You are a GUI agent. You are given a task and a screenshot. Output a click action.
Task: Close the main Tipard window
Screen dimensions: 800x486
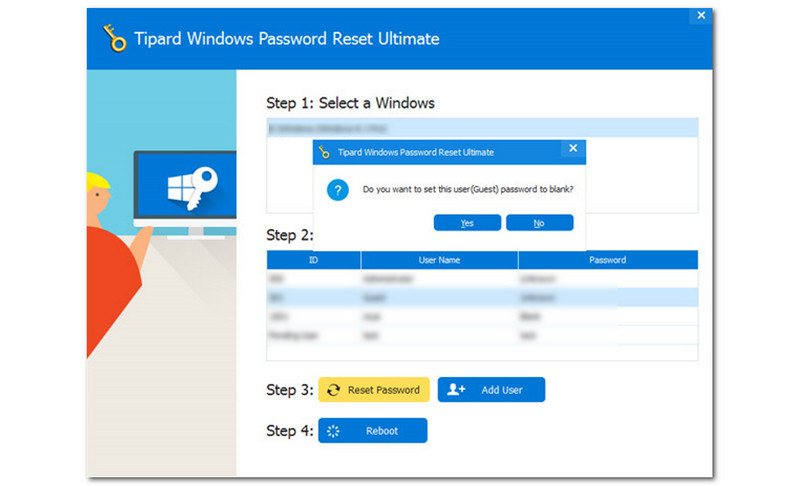point(701,15)
